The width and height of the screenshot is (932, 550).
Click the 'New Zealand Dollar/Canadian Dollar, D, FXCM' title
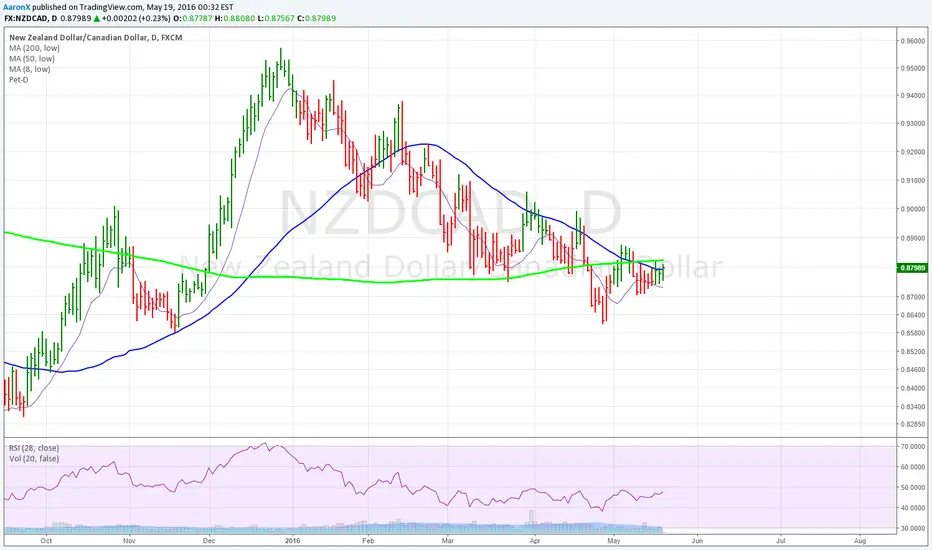tap(96, 37)
